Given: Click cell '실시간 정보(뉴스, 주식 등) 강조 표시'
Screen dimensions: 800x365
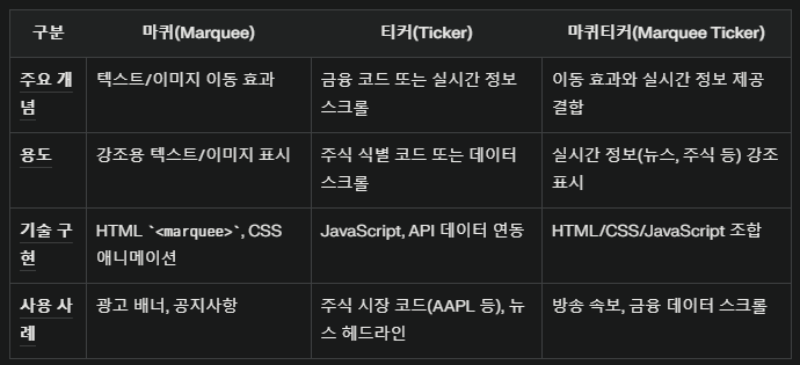Looking at the screenshot, I should pos(666,170).
